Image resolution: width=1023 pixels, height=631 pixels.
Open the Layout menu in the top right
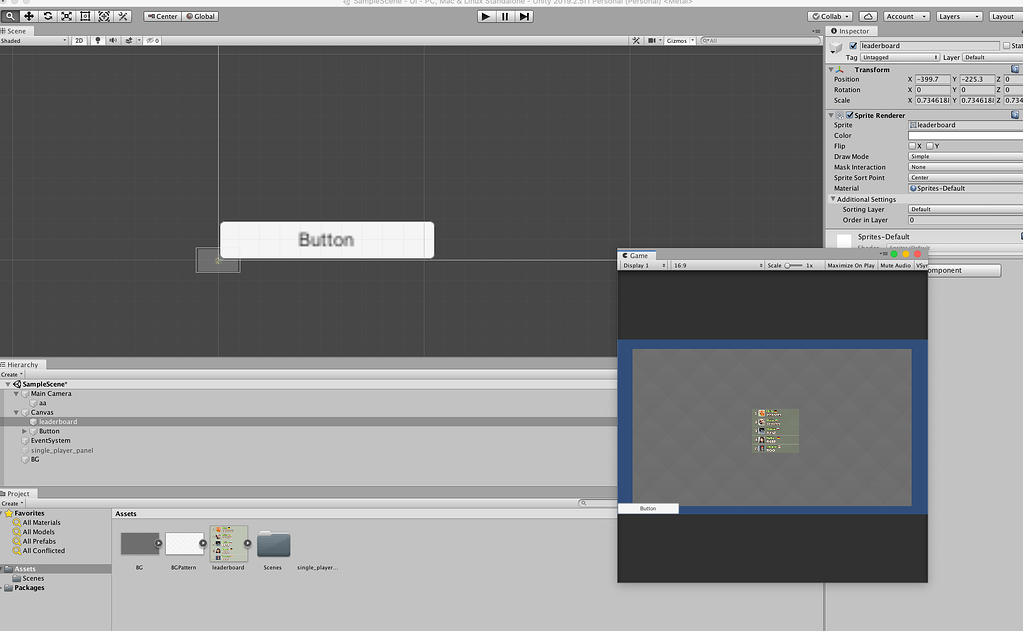coord(1004,15)
